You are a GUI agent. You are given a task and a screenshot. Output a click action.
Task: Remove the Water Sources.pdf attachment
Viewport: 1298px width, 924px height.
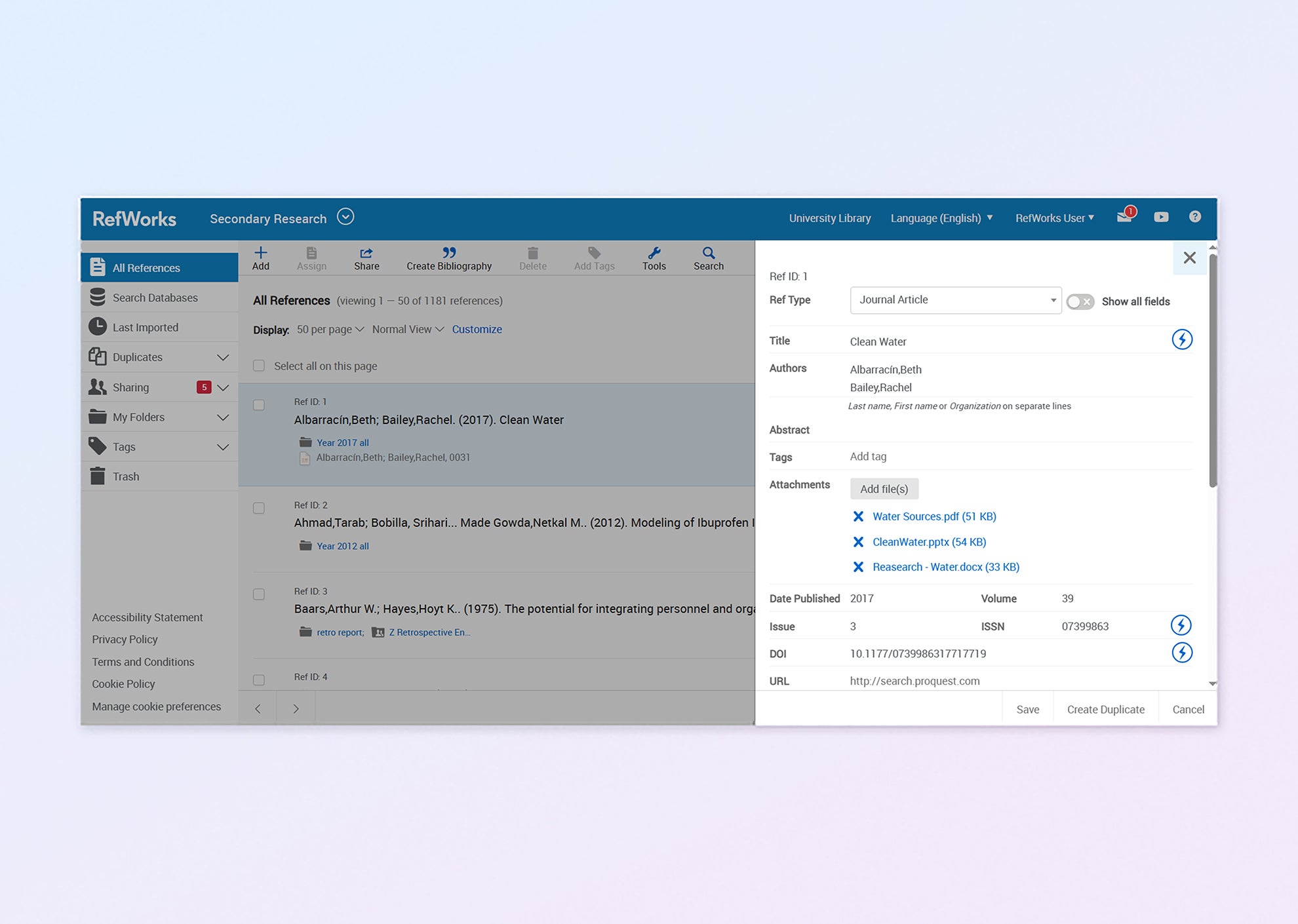[x=858, y=516]
